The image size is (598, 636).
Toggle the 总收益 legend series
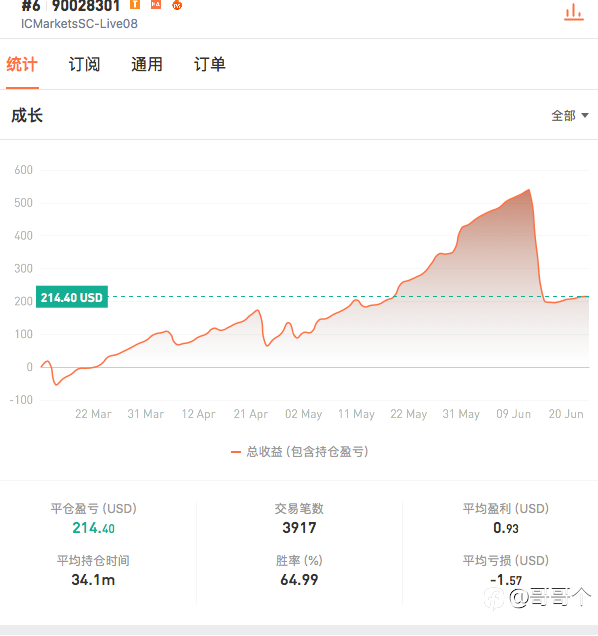coord(299,451)
